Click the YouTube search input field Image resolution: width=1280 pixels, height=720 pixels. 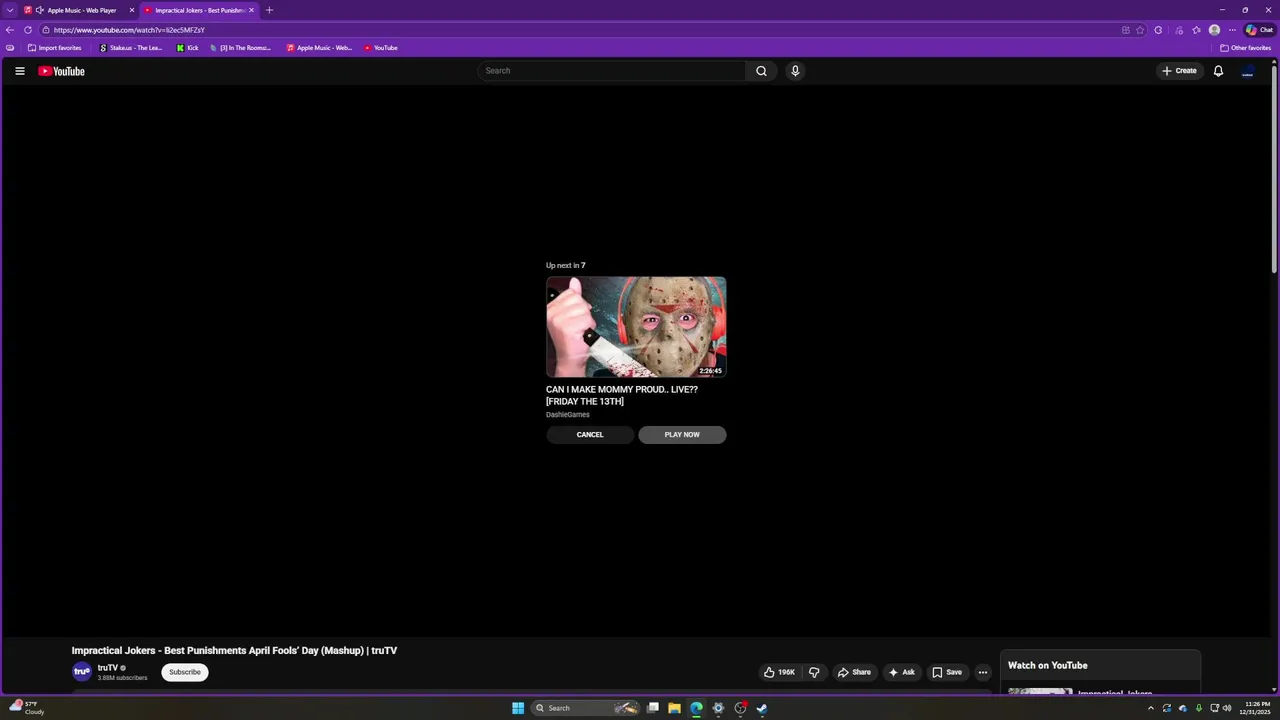611,71
